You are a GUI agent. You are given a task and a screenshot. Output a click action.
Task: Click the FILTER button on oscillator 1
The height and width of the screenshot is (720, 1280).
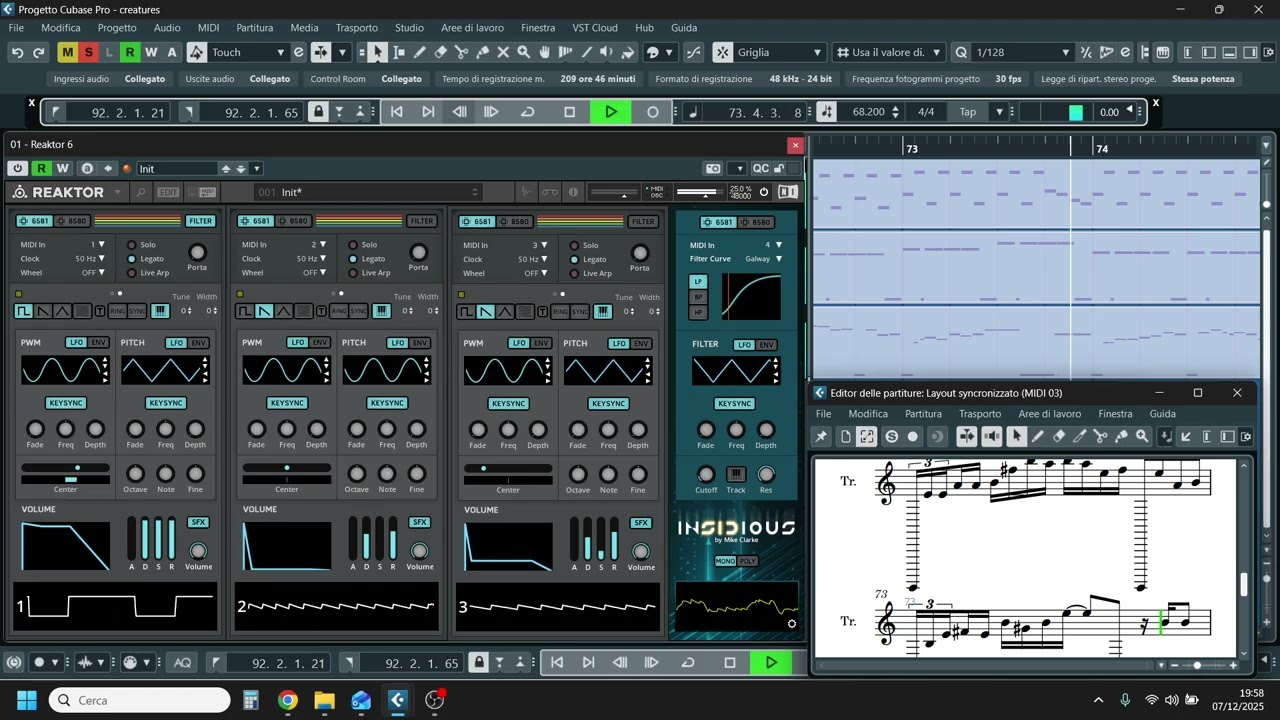(200, 221)
